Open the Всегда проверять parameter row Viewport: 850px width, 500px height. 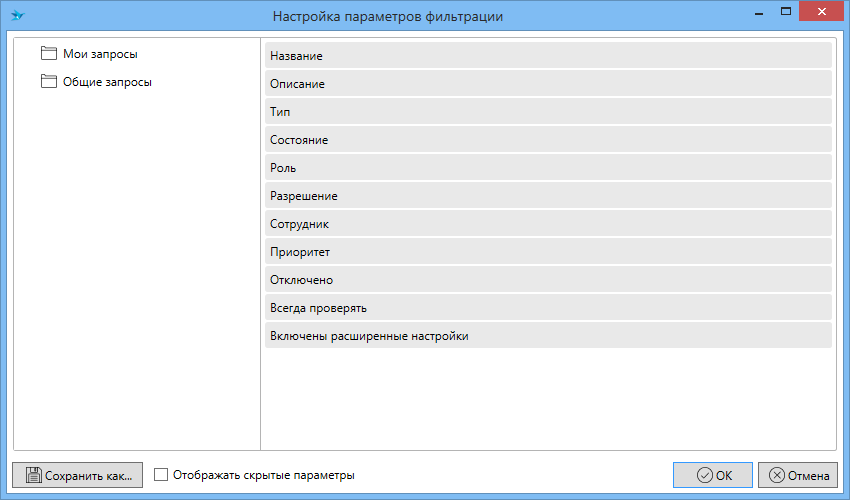coord(548,308)
